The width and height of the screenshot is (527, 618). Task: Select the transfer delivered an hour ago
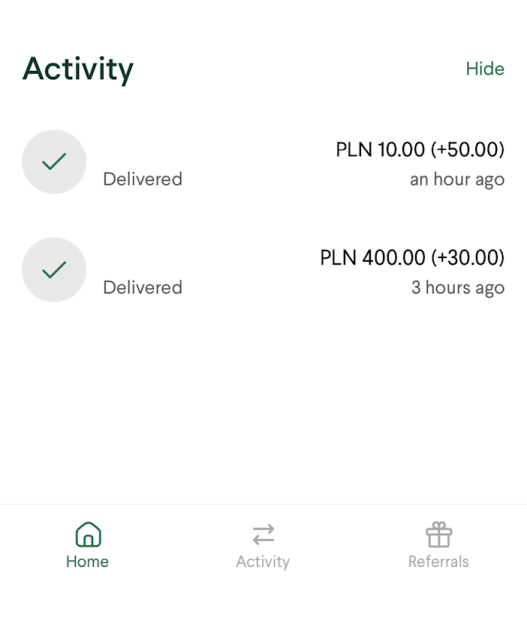263,162
